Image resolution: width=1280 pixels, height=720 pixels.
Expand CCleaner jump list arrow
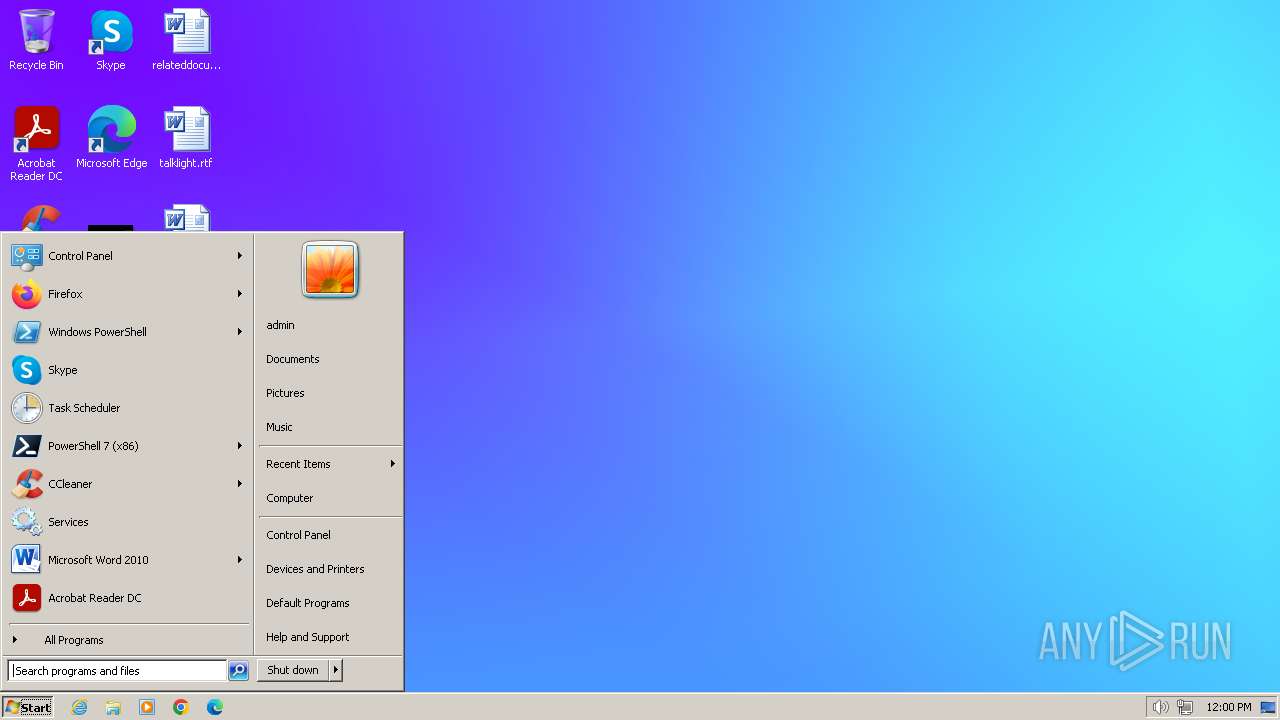pyautogui.click(x=240, y=484)
